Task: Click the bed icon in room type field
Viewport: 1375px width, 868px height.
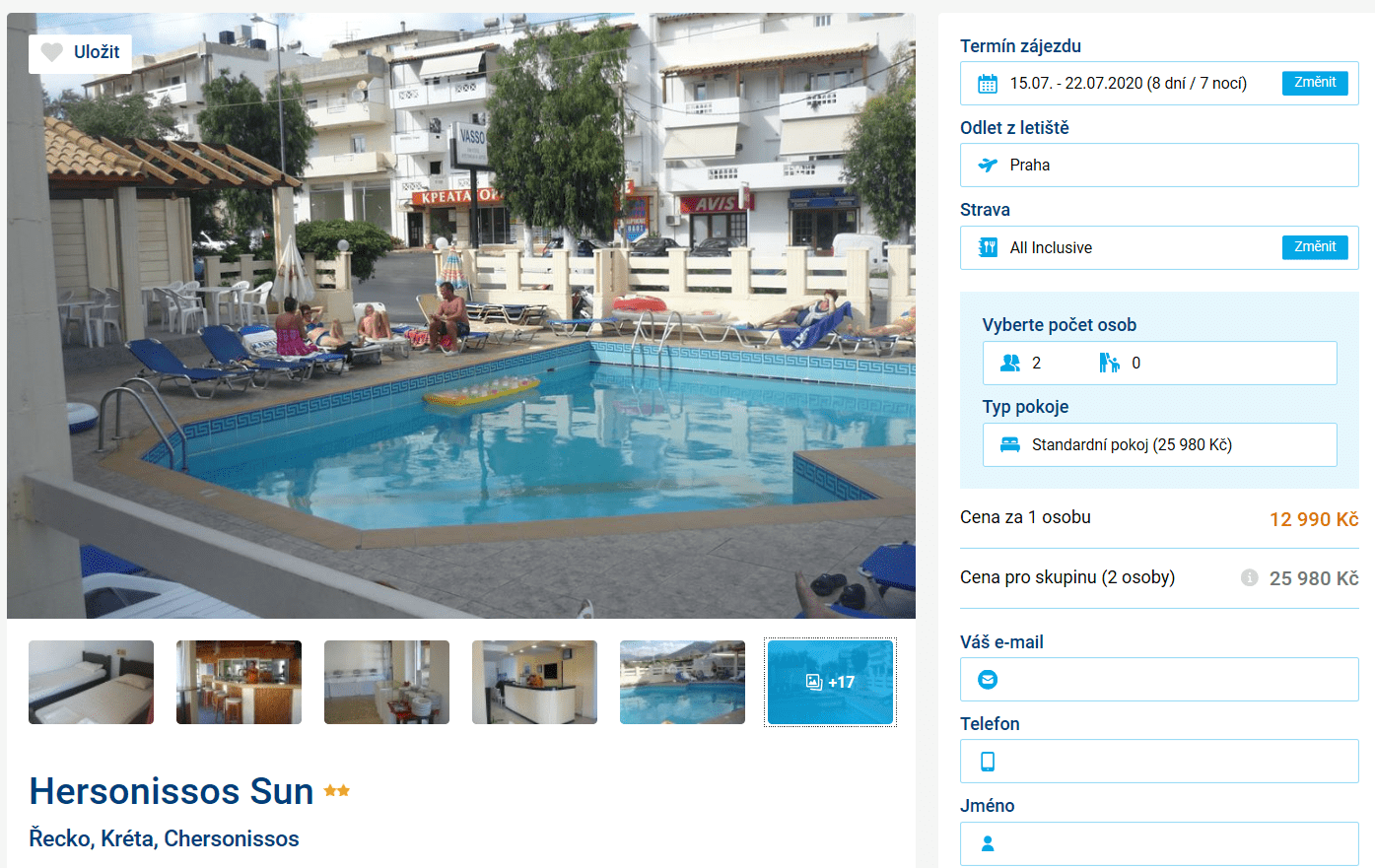Action: (1010, 445)
